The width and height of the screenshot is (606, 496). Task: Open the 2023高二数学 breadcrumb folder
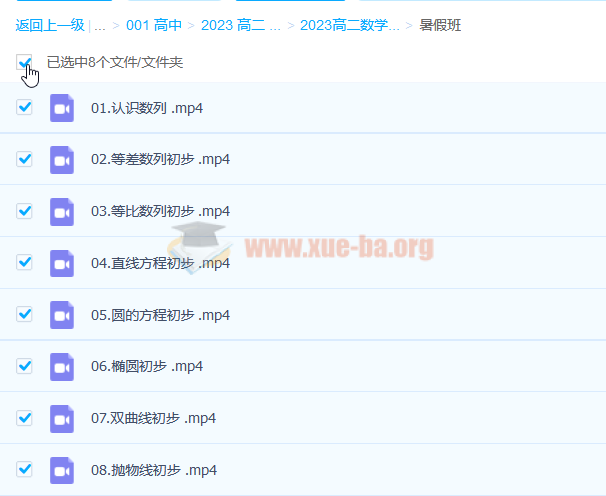(349, 25)
